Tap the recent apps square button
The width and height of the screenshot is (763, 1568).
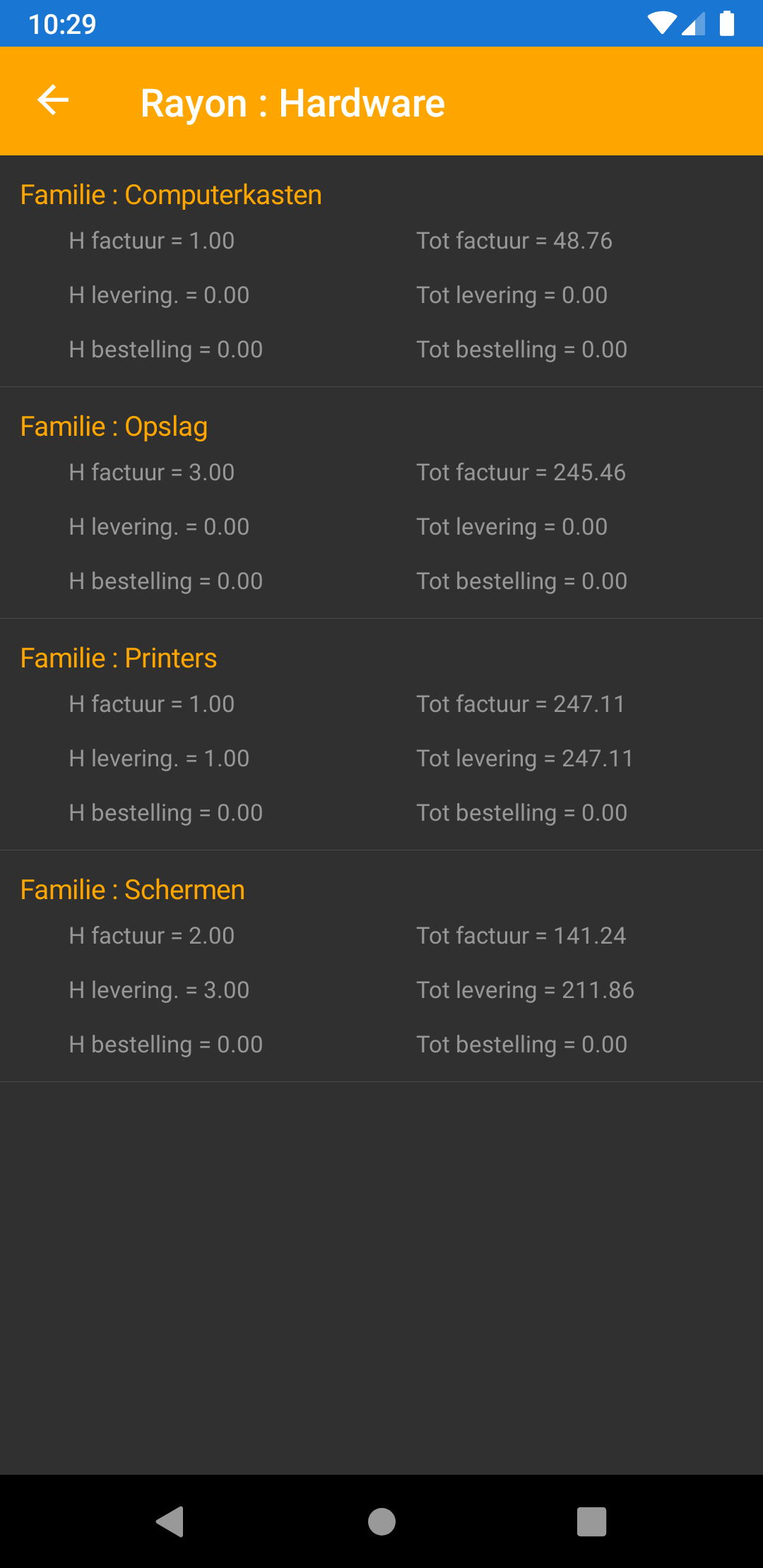tap(591, 1521)
